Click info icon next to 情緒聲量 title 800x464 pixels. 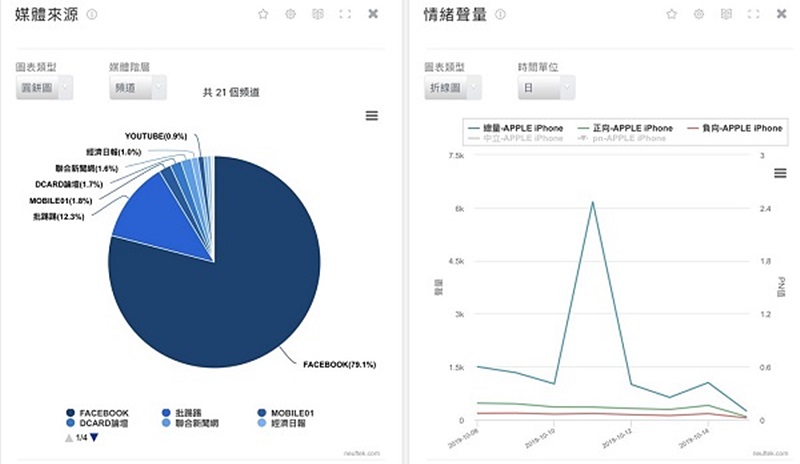pos(501,14)
